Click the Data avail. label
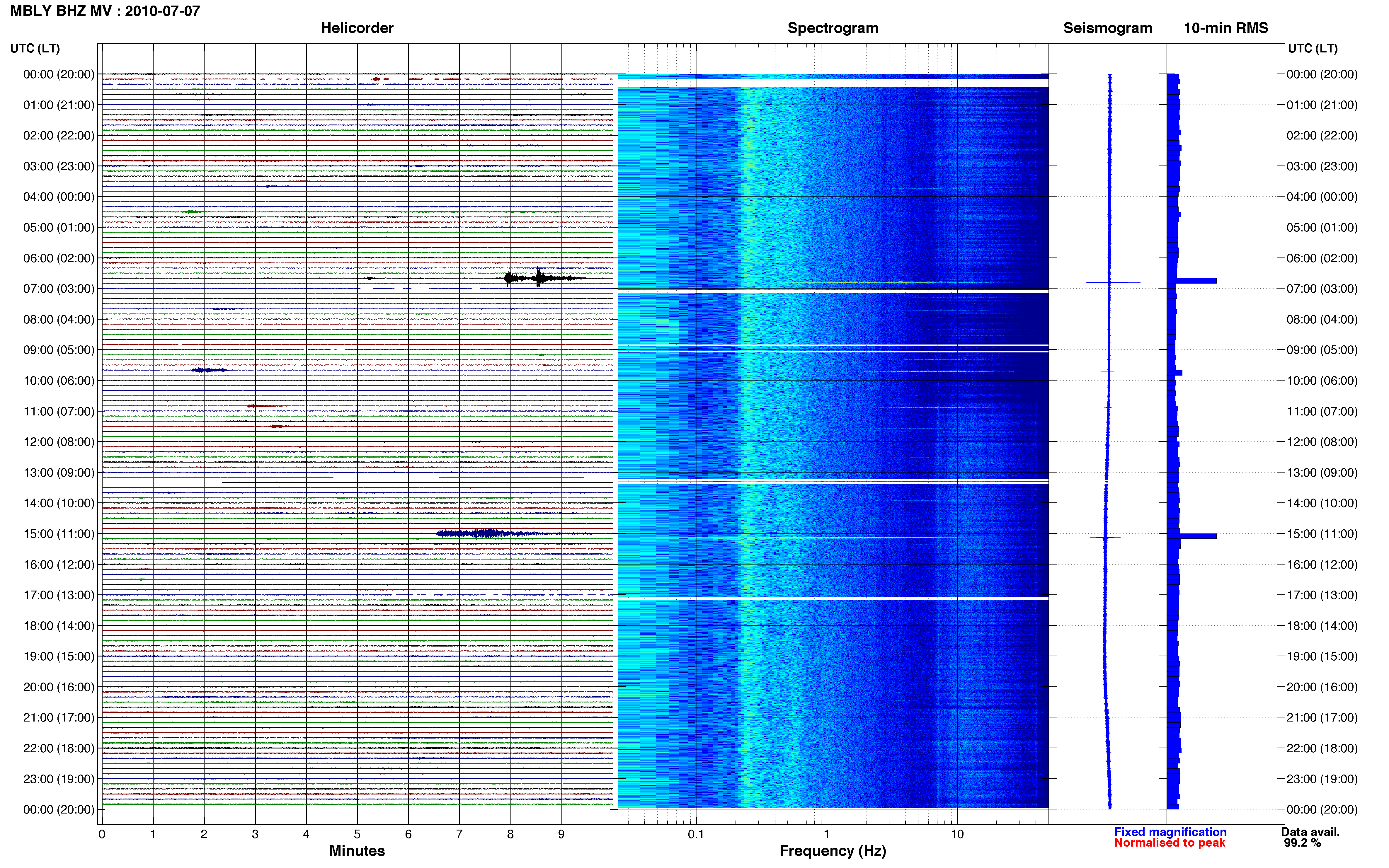 1310,832
